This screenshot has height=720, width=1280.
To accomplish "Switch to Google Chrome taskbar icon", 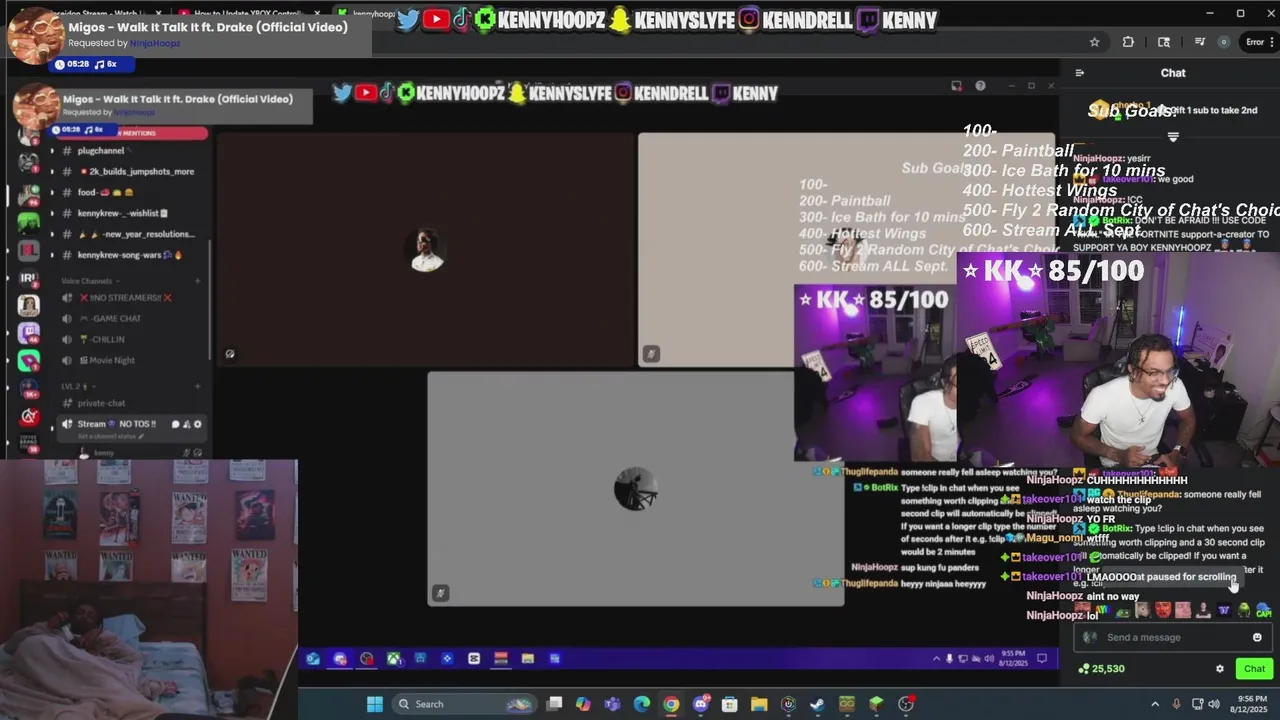I will coord(671,704).
